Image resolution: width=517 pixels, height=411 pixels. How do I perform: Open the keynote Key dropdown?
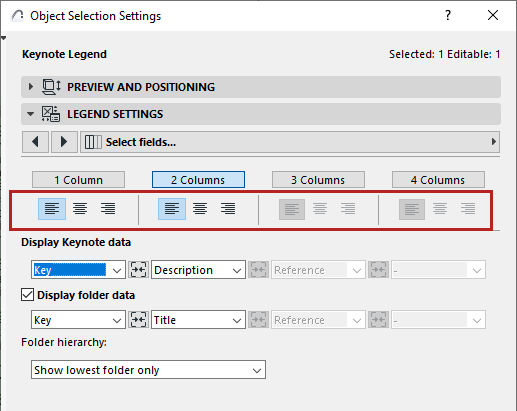(x=78, y=270)
